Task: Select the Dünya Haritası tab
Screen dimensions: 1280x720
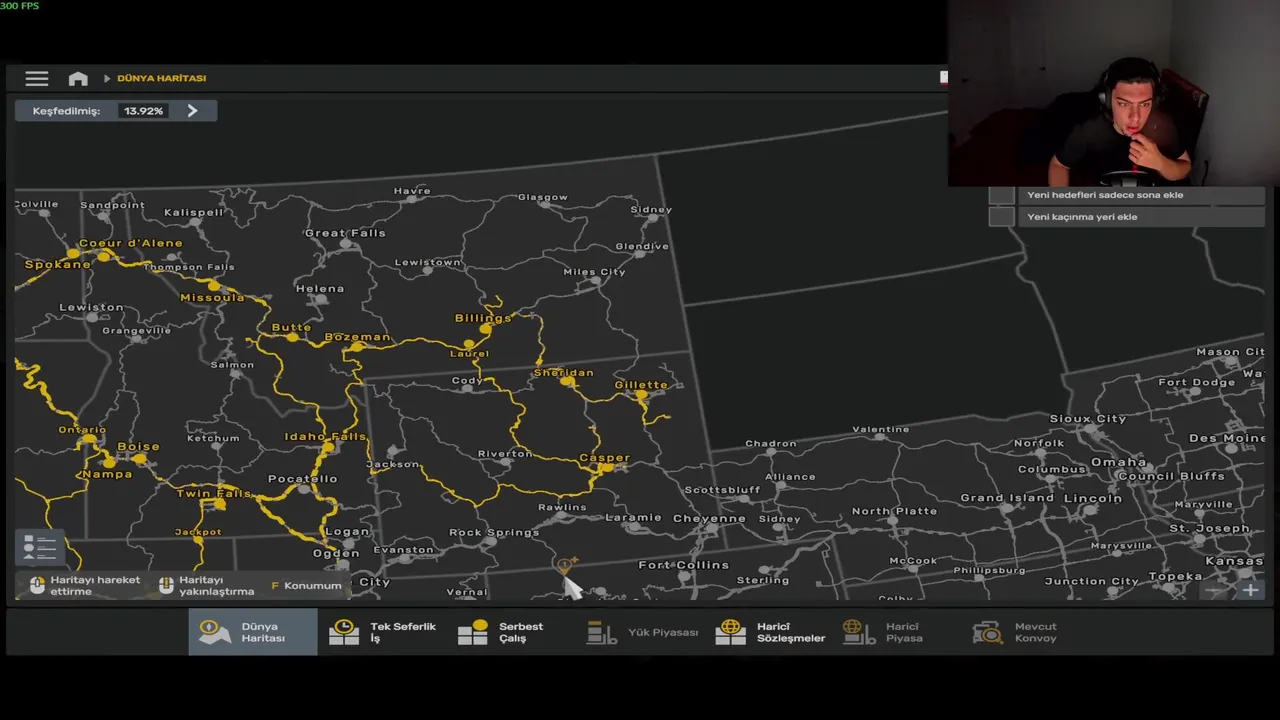Action: [253, 632]
